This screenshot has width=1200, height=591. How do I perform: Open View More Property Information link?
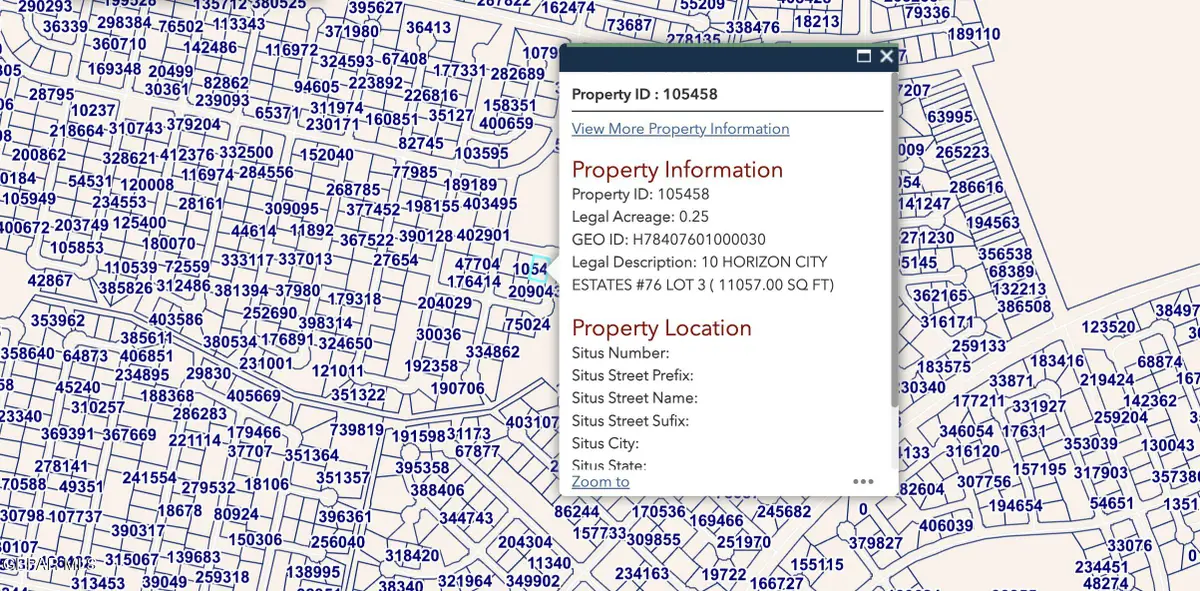tap(680, 129)
